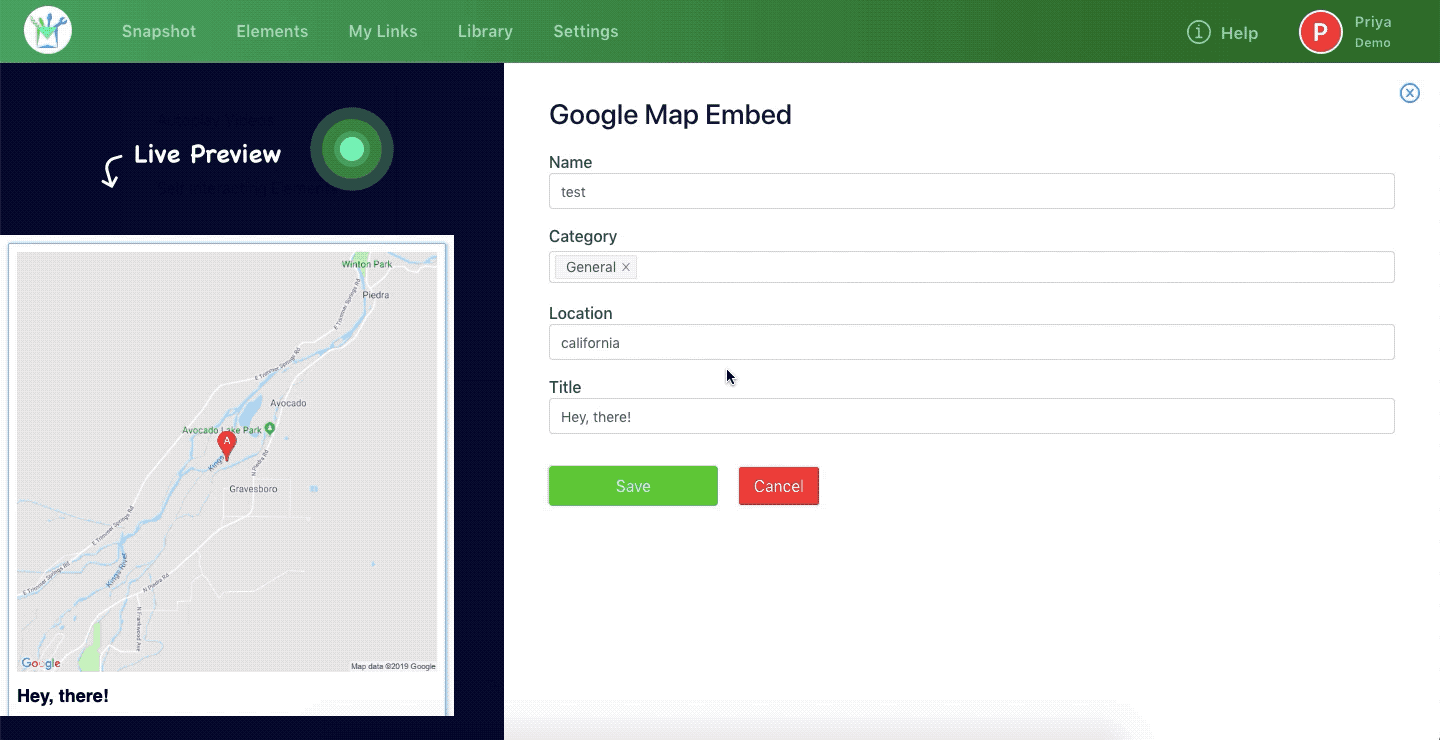Open the Priya Demo account name
The height and width of the screenshot is (740, 1440).
pyautogui.click(x=1373, y=32)
